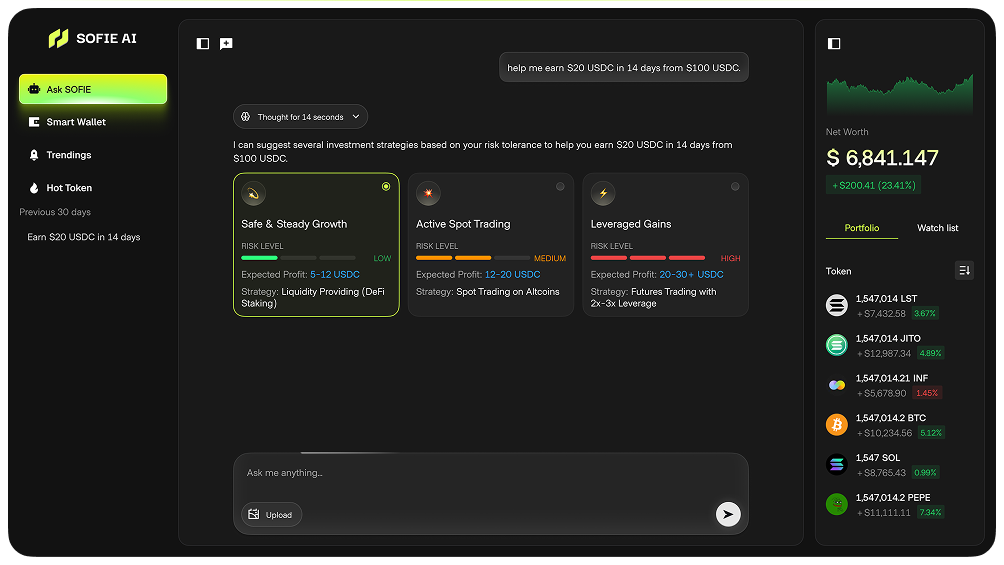
Task: Toggle the left sidebar panel icon
Action: (203, 44)
